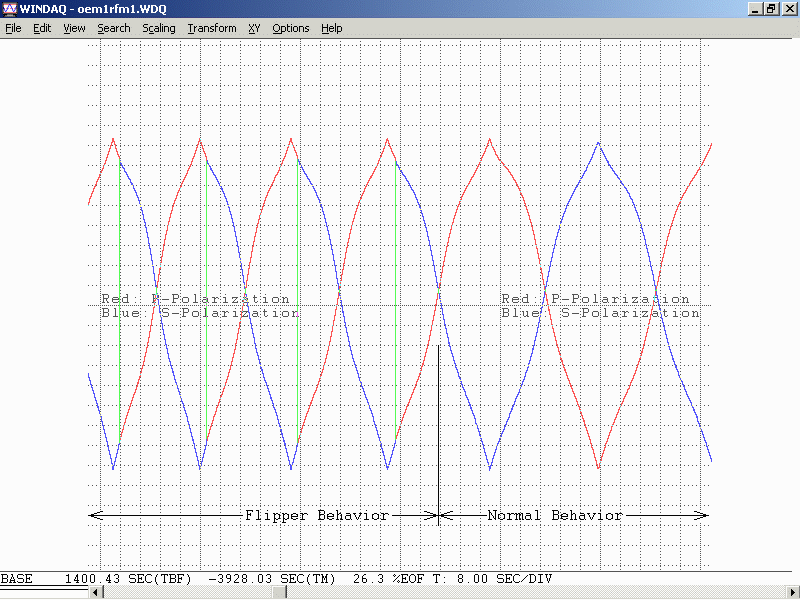Image resolution: width=800 pixels, height=600 pixels.
Task: Open the View menu
Action: pyautogui.click(x=74, y=28)
